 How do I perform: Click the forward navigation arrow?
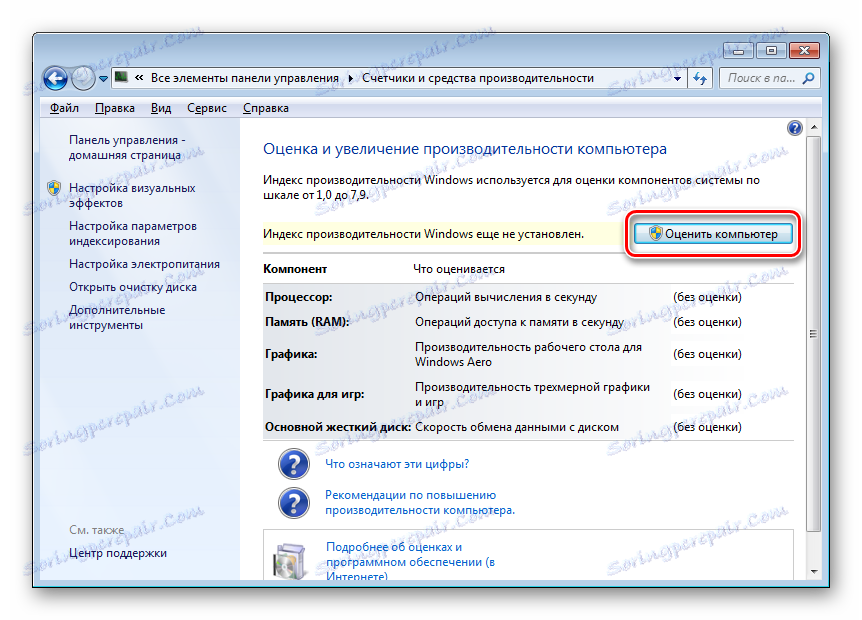pyautogui.click(x=83, y=78)
